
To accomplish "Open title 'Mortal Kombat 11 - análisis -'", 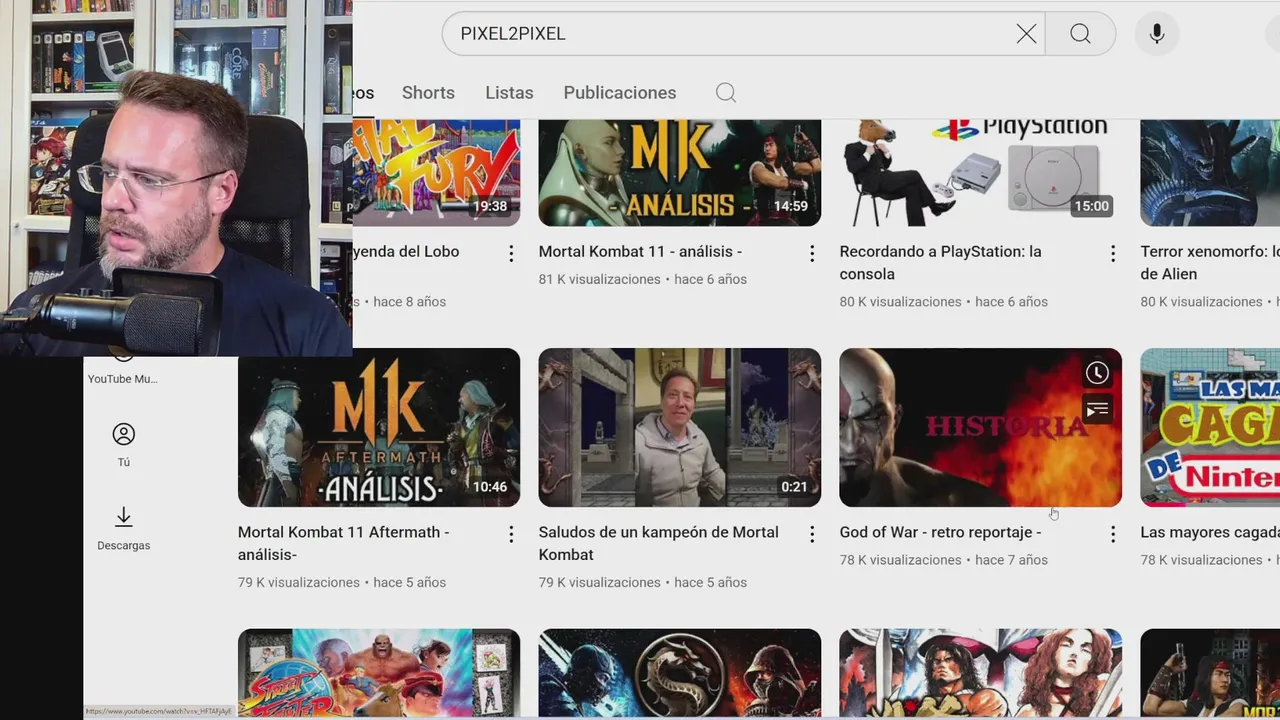I will click(x=640, y=252).
